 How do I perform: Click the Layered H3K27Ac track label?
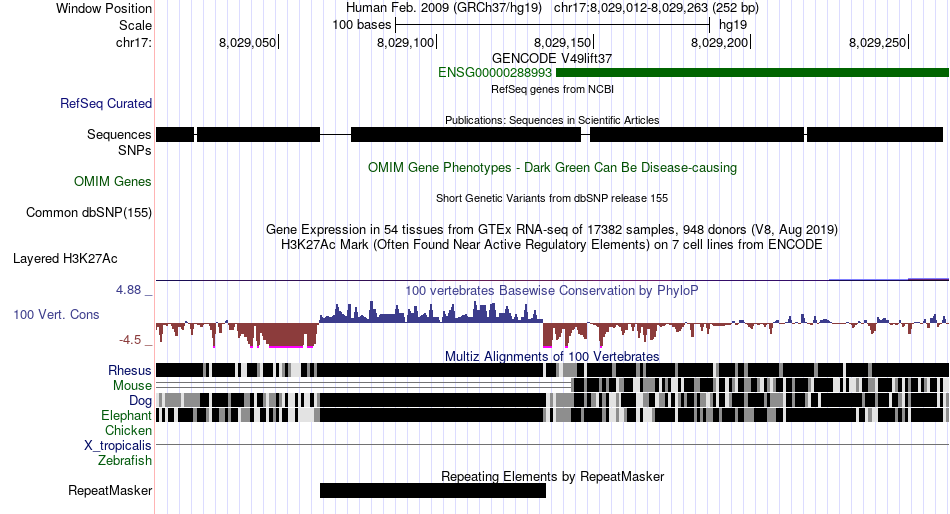(65, 259)
